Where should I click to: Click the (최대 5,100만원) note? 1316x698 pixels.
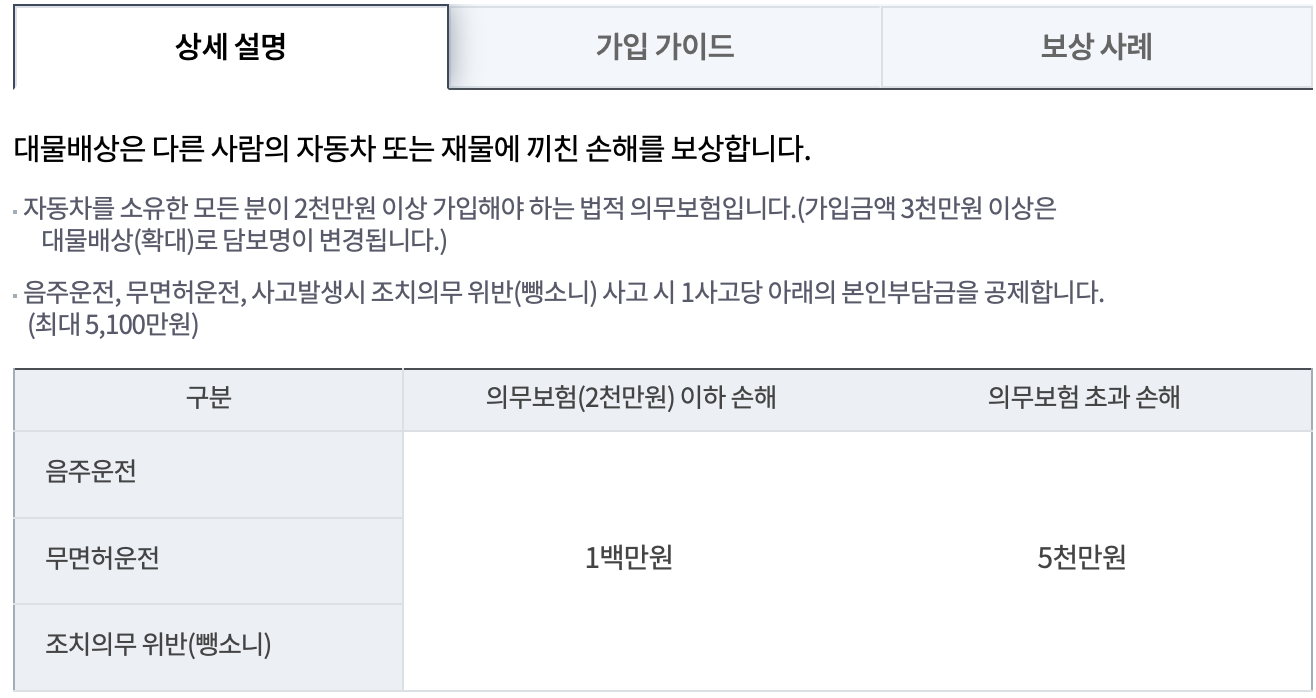113,324
